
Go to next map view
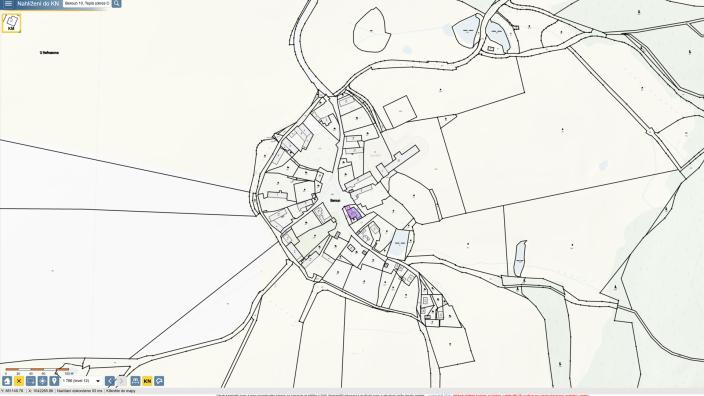(x=122, y=381)
